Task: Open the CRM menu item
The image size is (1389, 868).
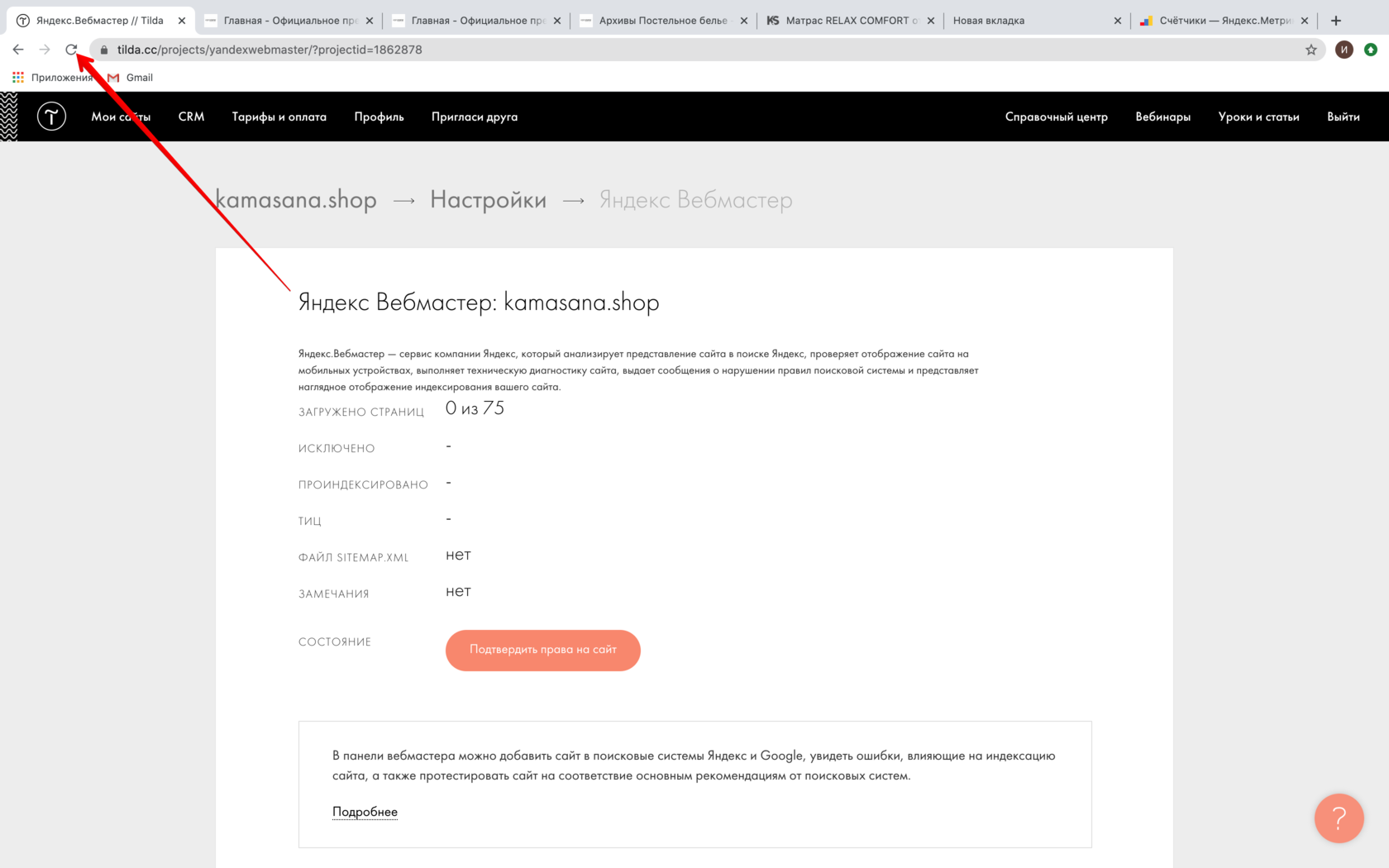Action: 191,117
